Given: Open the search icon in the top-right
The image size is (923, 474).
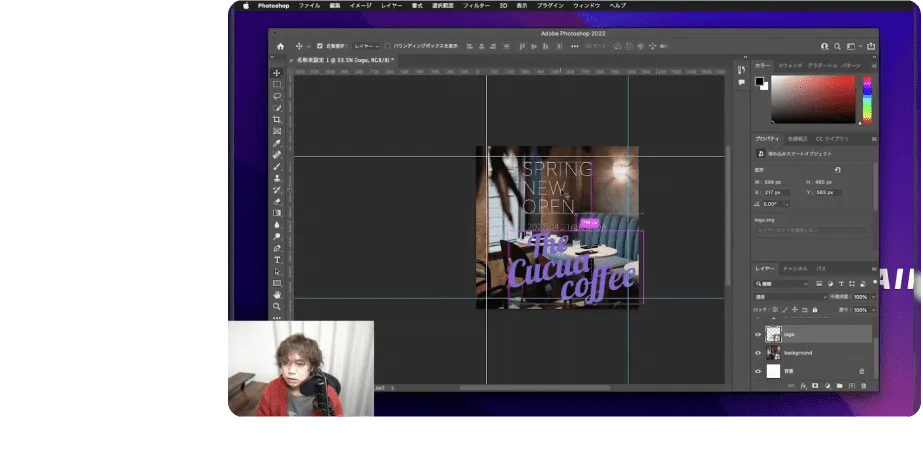Looking at the screenshot, I should (824, 46).
